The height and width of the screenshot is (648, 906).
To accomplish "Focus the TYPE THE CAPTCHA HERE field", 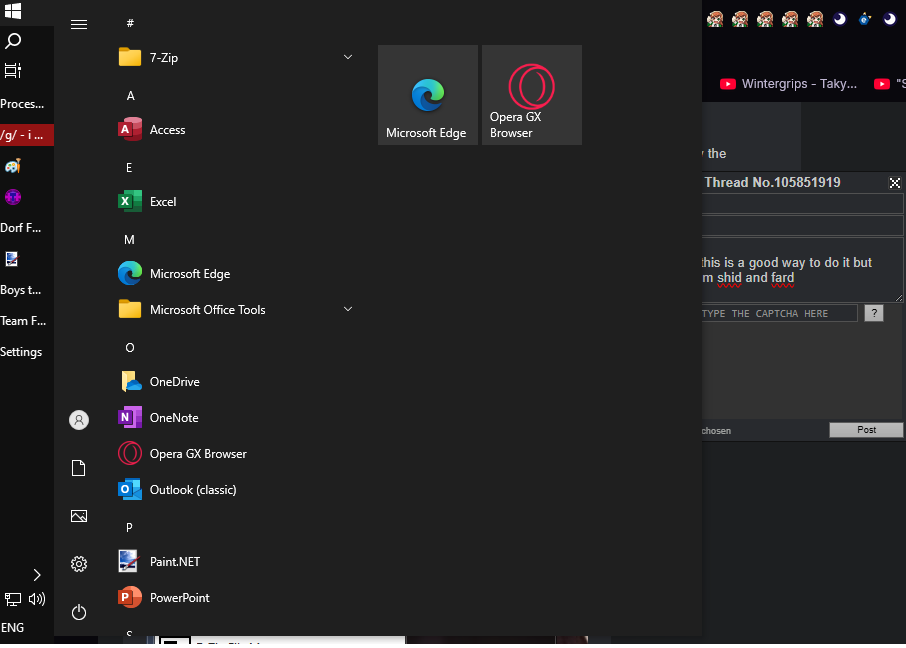I will (779, 313).
